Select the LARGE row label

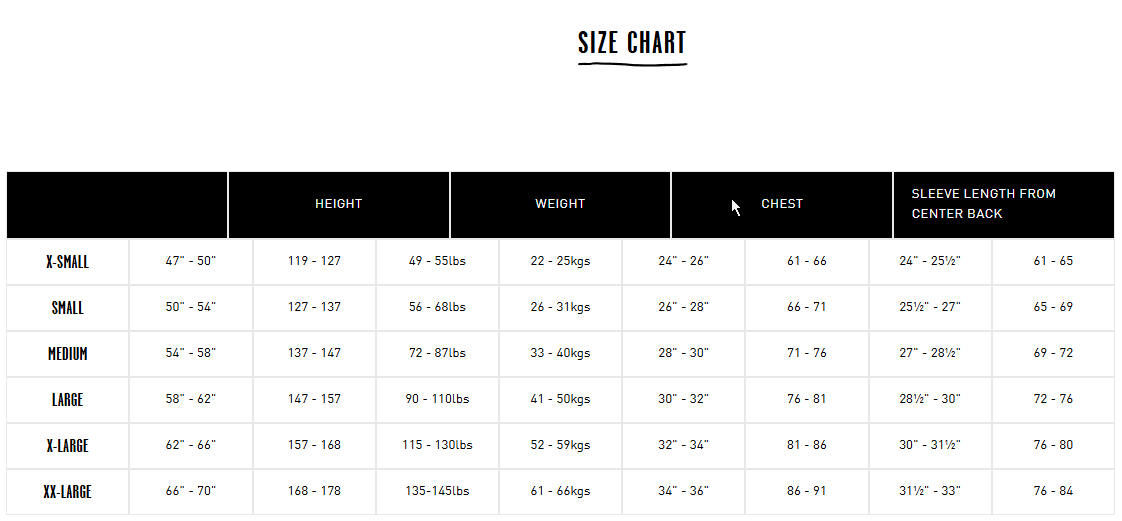pos(67,399)
